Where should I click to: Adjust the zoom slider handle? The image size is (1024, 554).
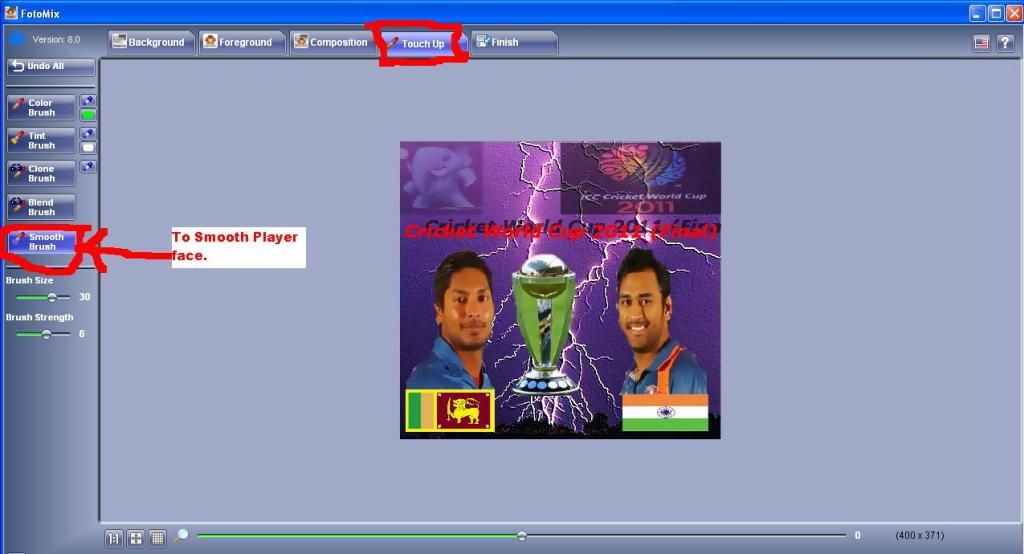522,536
